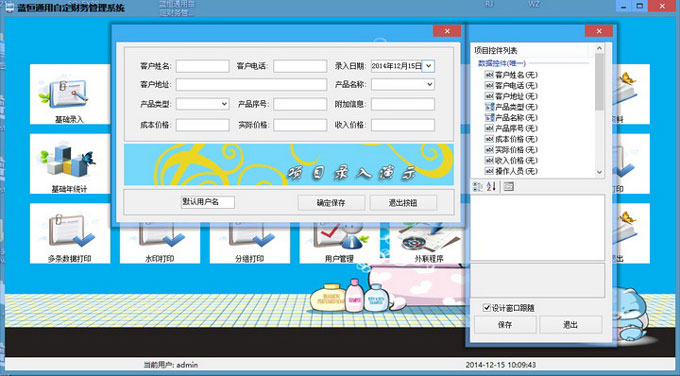Open the 产品类型 combo box
Image resolution: width=680 pixels, height=376 pixels.
(224, 104)
